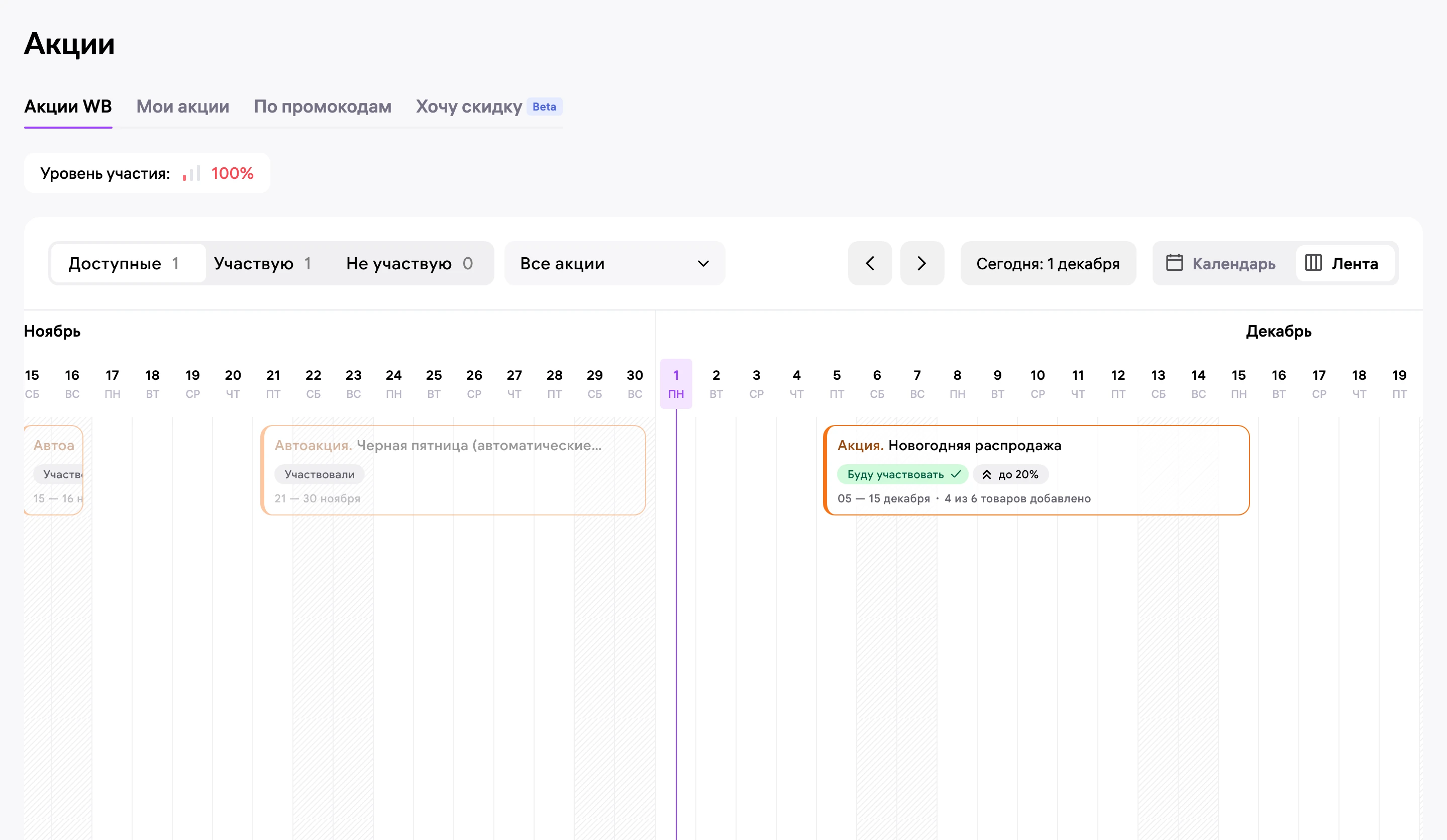Open the Мои акции tab
1447x840 pixels.
(182, 107)
